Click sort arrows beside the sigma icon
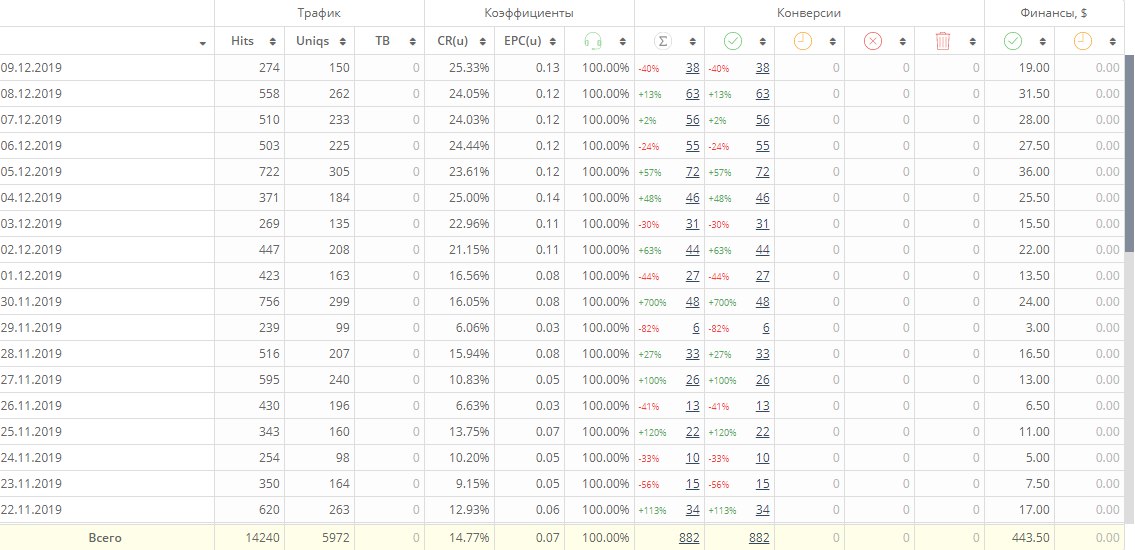The image size is (1135, 550). (693, 42)
